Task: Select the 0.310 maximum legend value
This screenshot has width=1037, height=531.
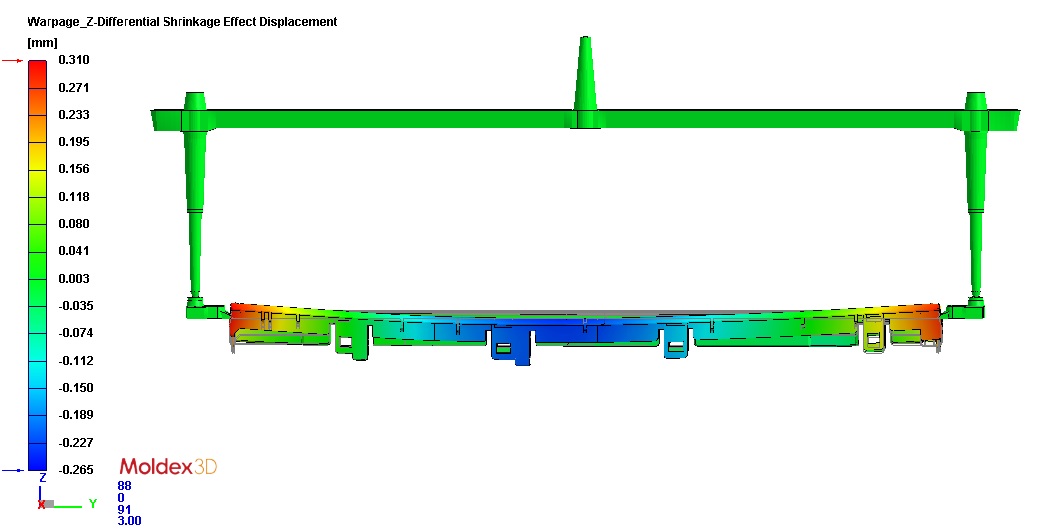Action: tap(74, 60)
